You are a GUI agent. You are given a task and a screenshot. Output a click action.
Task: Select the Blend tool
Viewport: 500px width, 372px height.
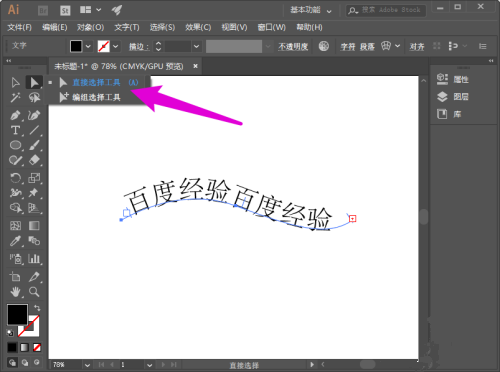point(34,241)
